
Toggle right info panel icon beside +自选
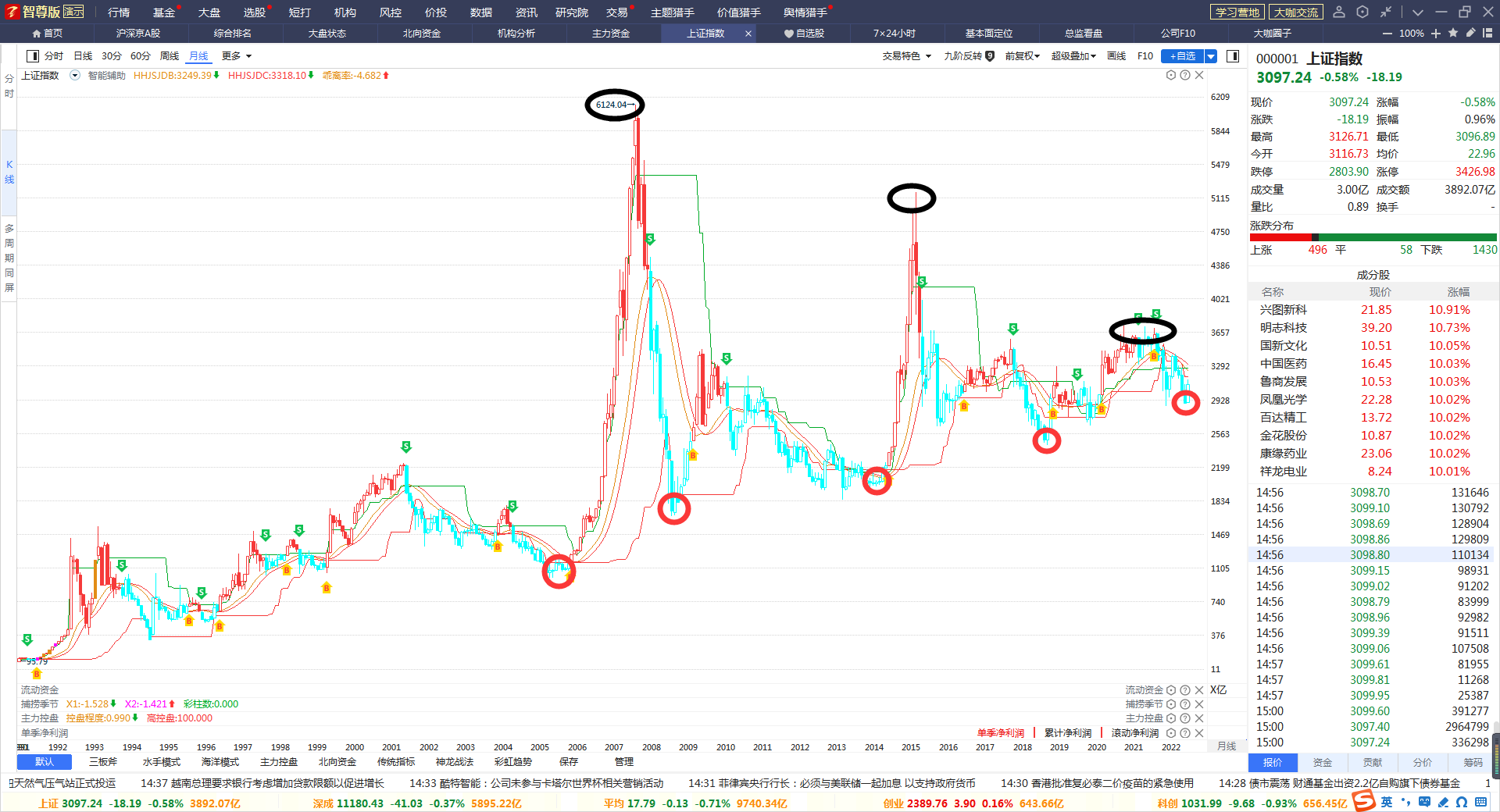[1233, 56]
